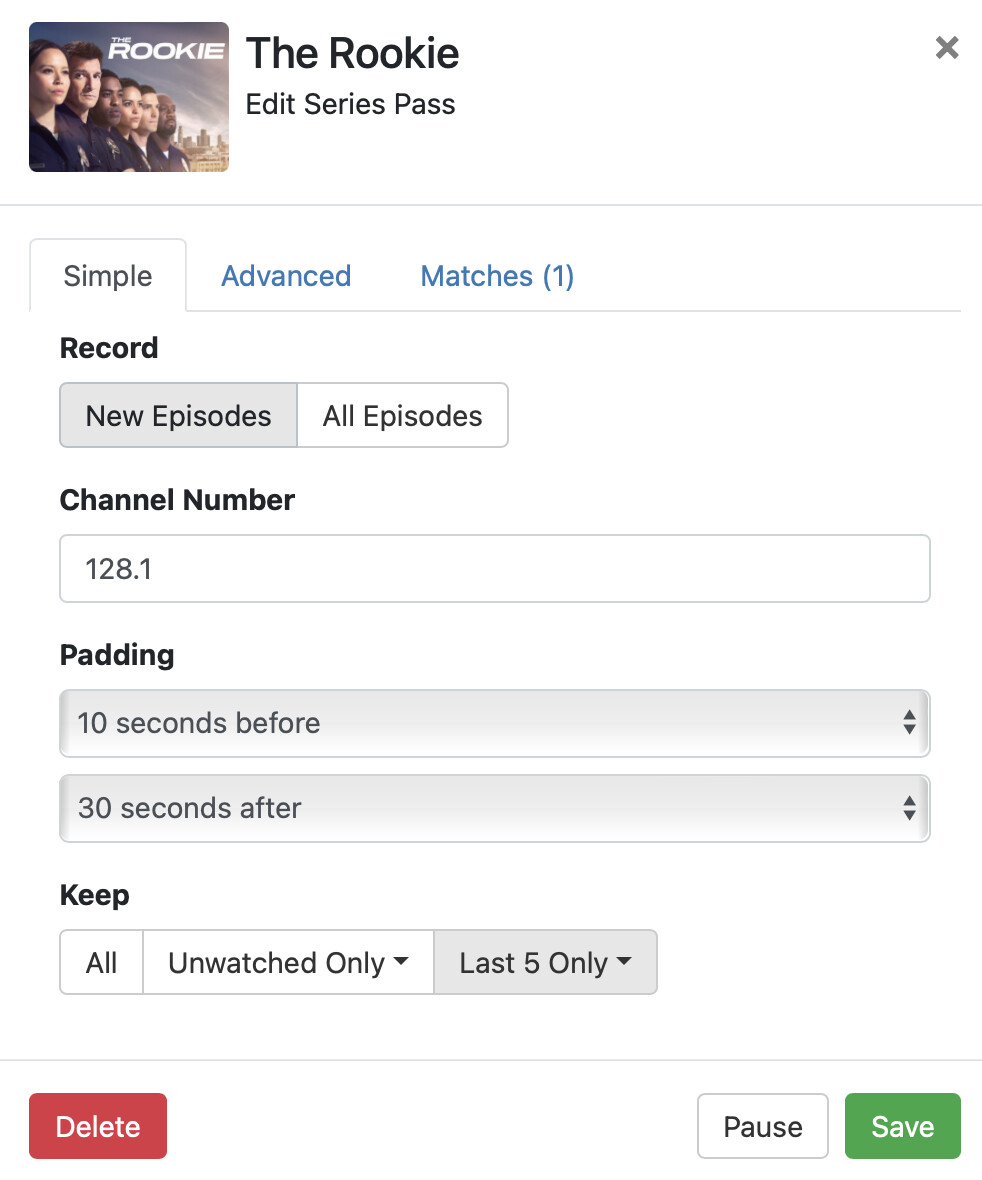Switch to the Advanced tab
This screenshot has width=982, height=1180.
pos(286,276)
